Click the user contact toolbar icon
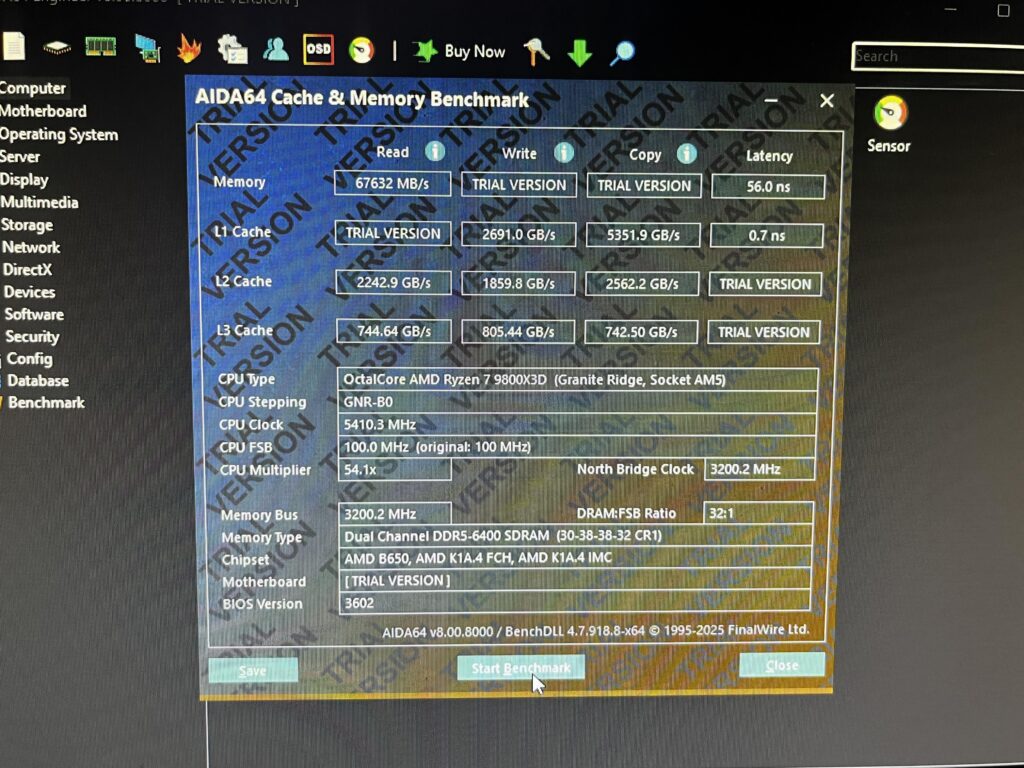 point(276,49)
